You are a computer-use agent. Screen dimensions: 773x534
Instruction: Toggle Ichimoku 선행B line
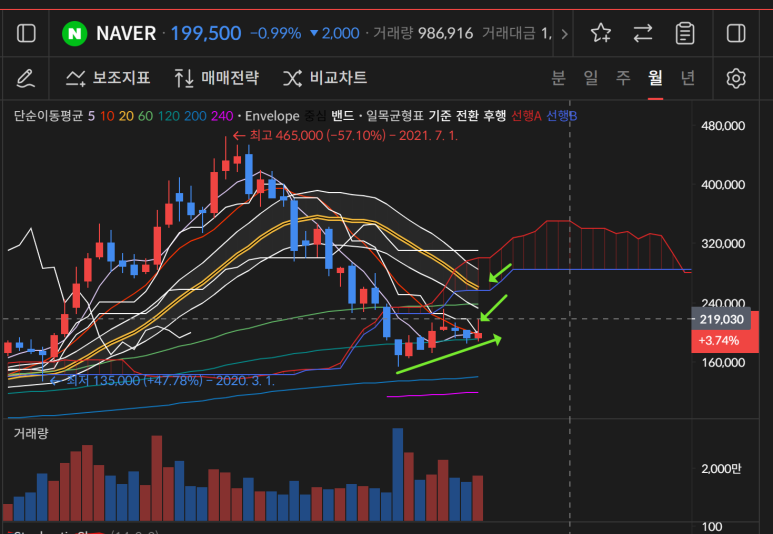pos(562,116)
